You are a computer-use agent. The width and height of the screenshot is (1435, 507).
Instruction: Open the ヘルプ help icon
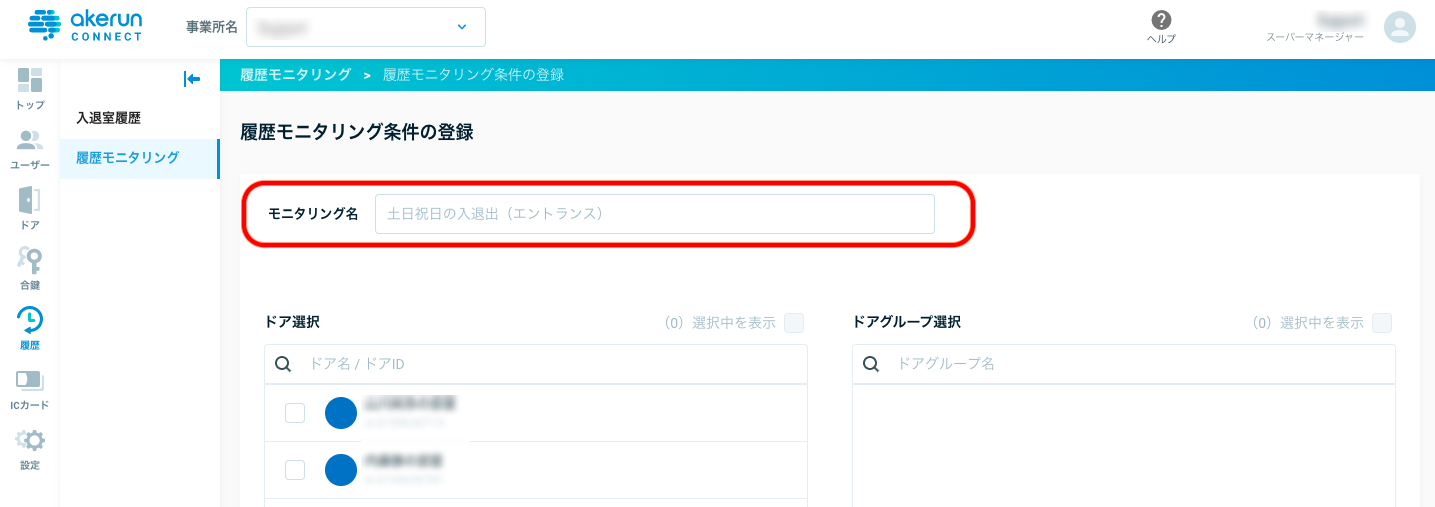point(1161,27)
